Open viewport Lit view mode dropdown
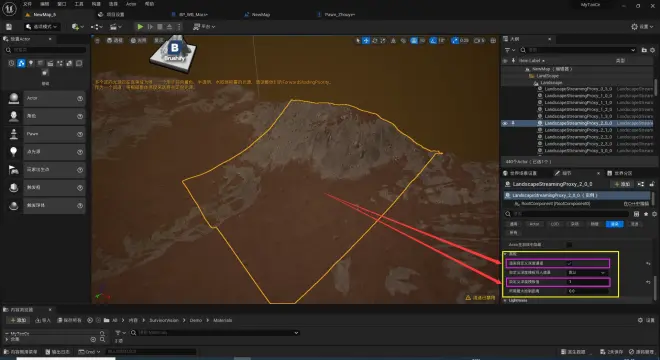Screen dimensions: 660x360 [x=138, y=40]
